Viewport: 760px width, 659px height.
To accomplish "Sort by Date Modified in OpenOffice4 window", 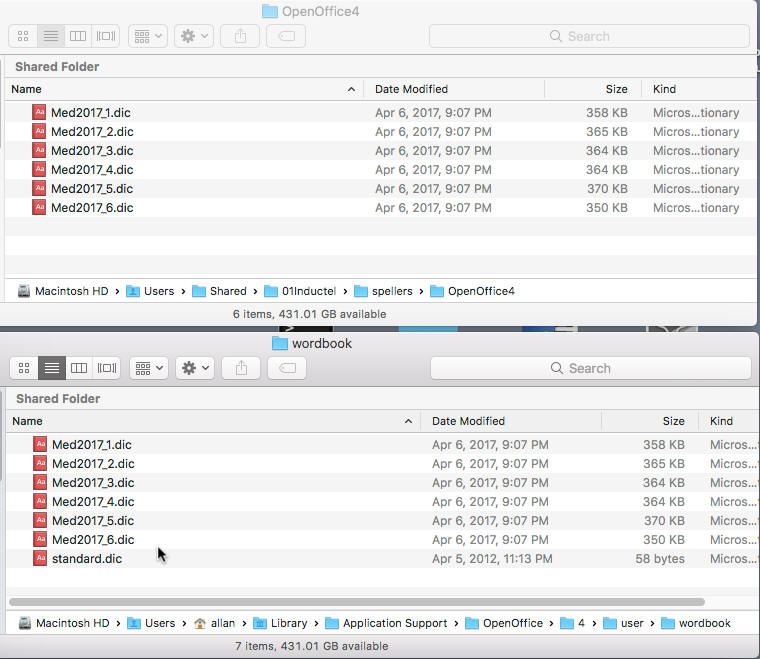I will coord(411,89).
